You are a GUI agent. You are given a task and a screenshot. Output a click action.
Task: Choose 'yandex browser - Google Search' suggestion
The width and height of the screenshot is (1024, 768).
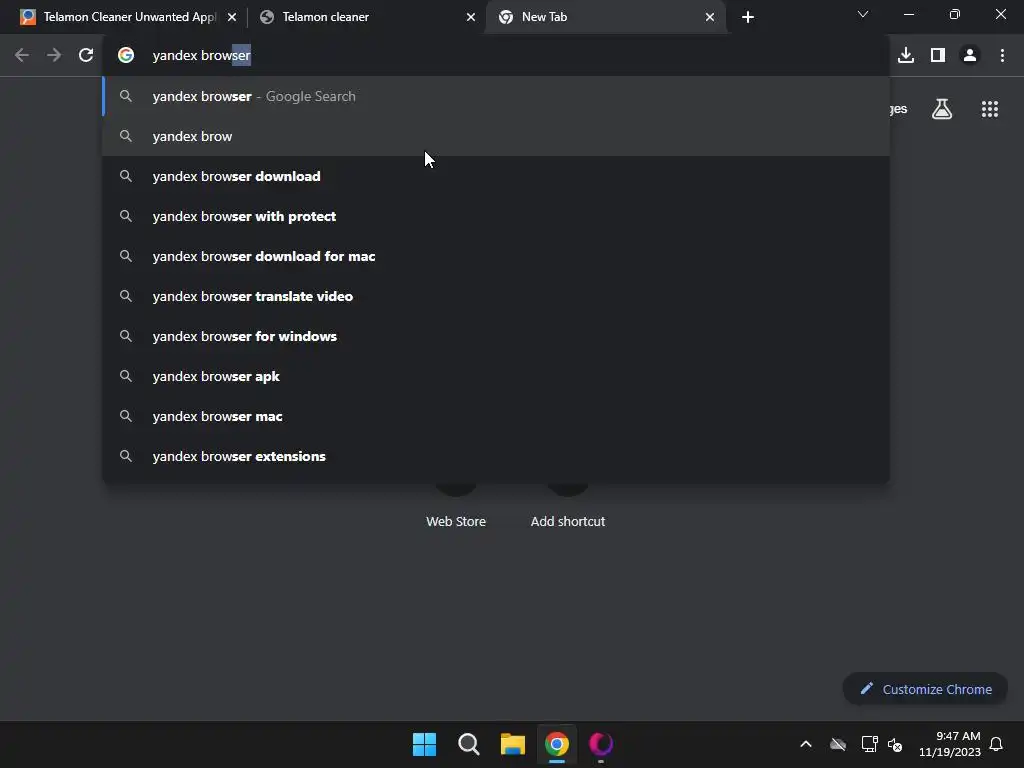point(496,96)
